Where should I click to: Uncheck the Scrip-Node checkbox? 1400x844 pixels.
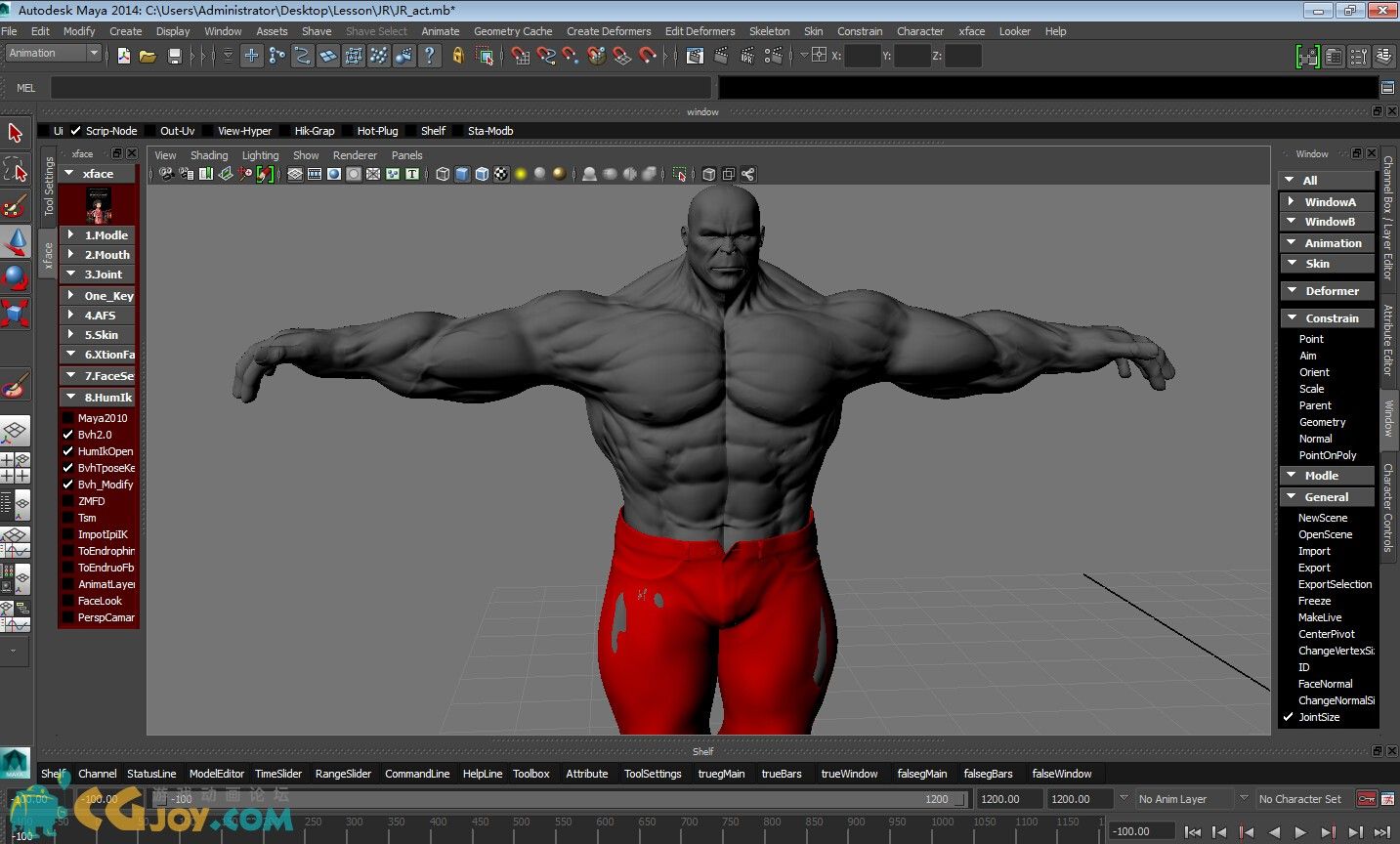click(76, 131)
